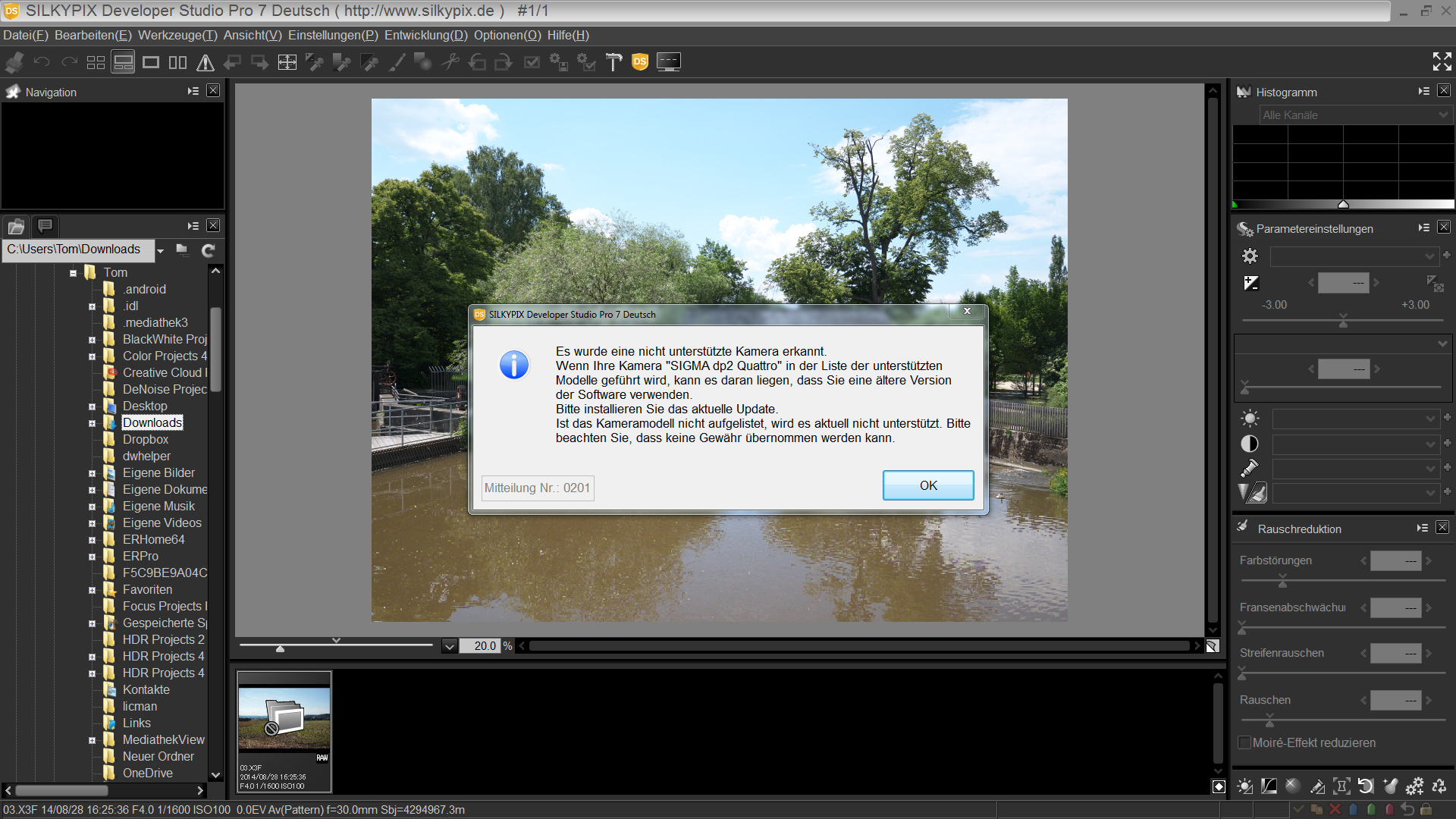
Task: Open the Entwicklung menu
Action: [x=426, y=36]
